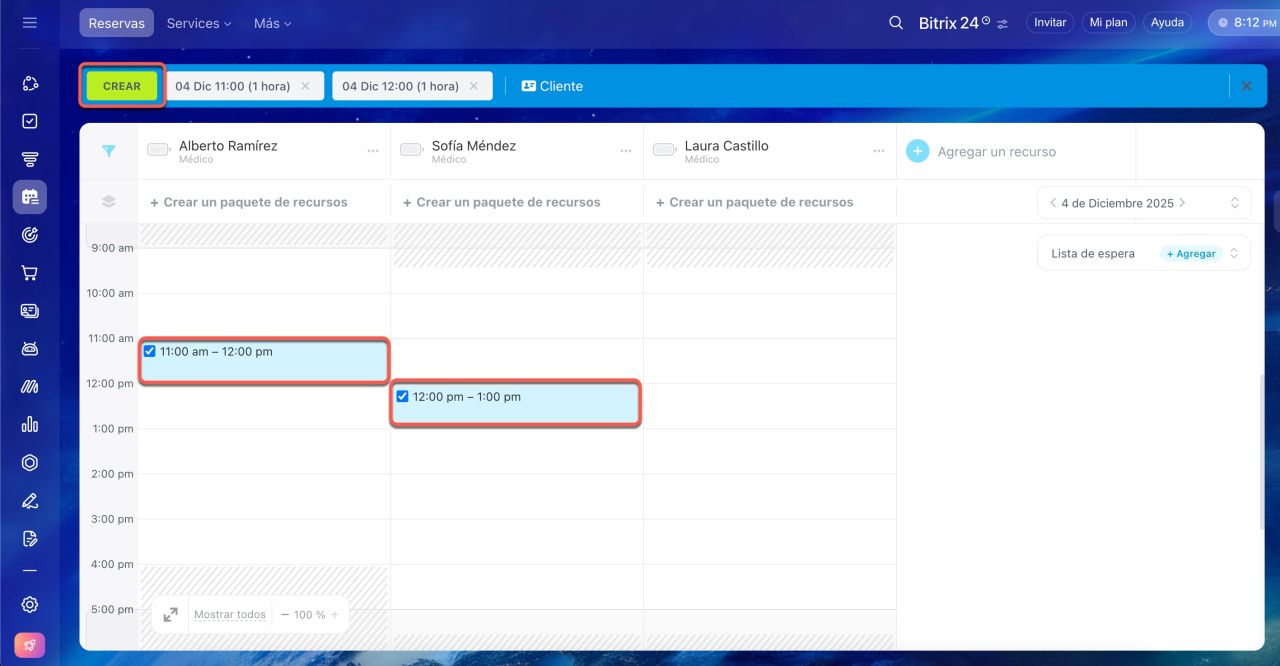Screen dimensions: 1280x666
Task: Click the plus icon to add a resource
Action: pos(917,151)
